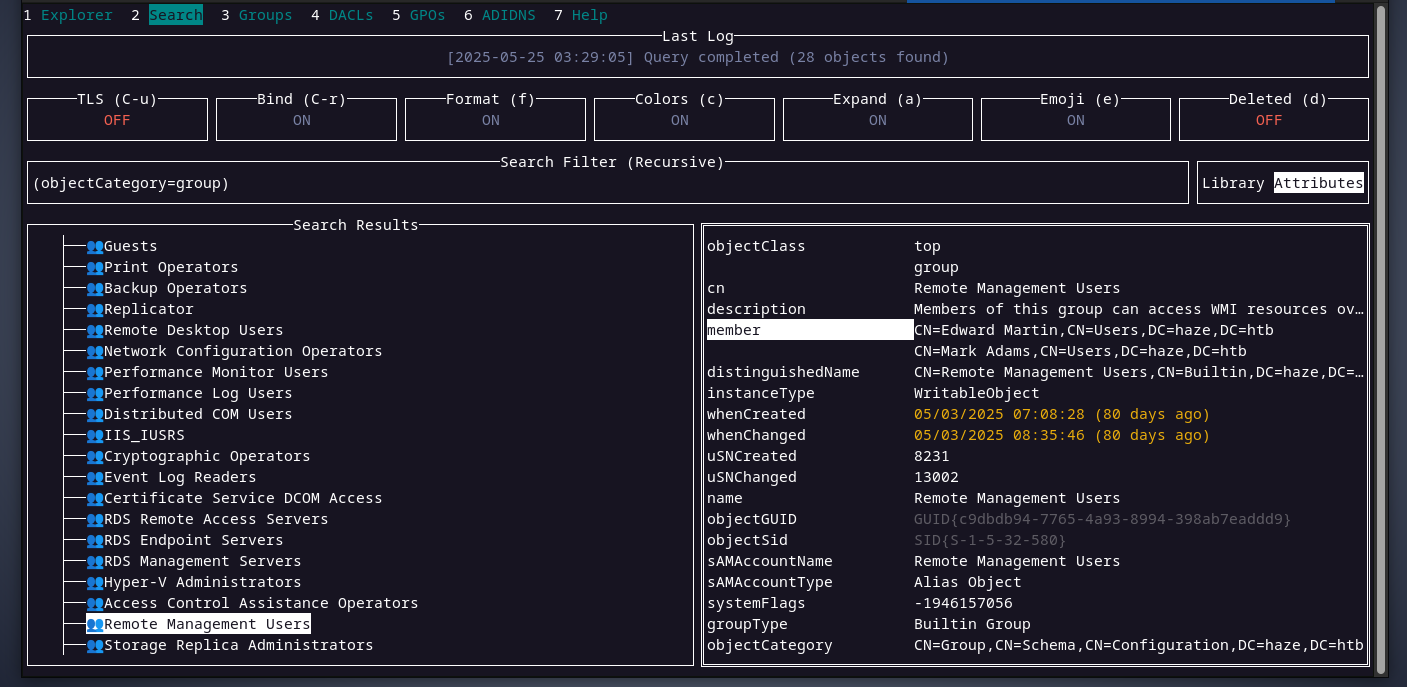
Task: Enable the Deleted objects toggle
Action: 1268,120
